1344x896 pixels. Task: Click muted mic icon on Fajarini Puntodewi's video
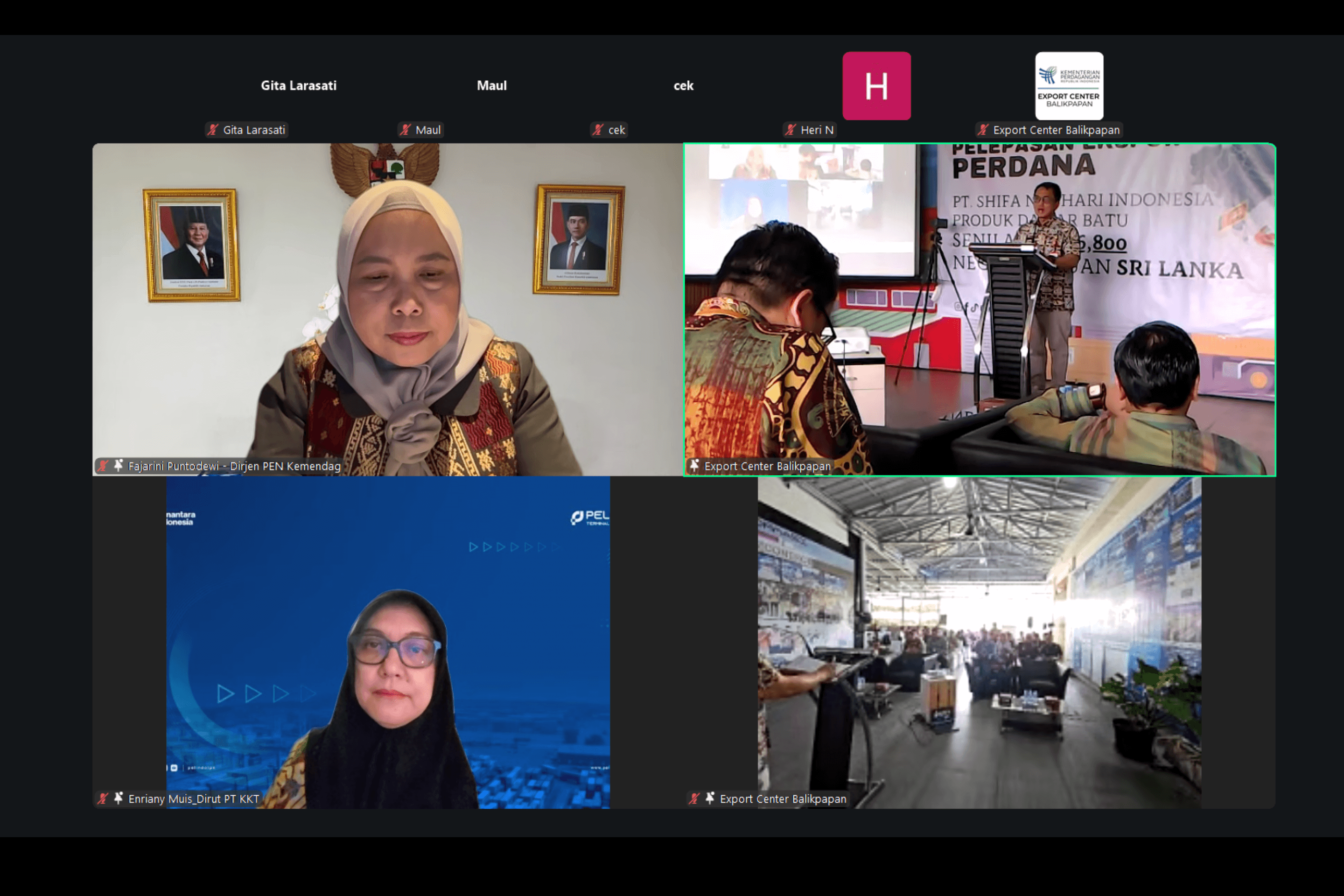click(x=103, y=466)
